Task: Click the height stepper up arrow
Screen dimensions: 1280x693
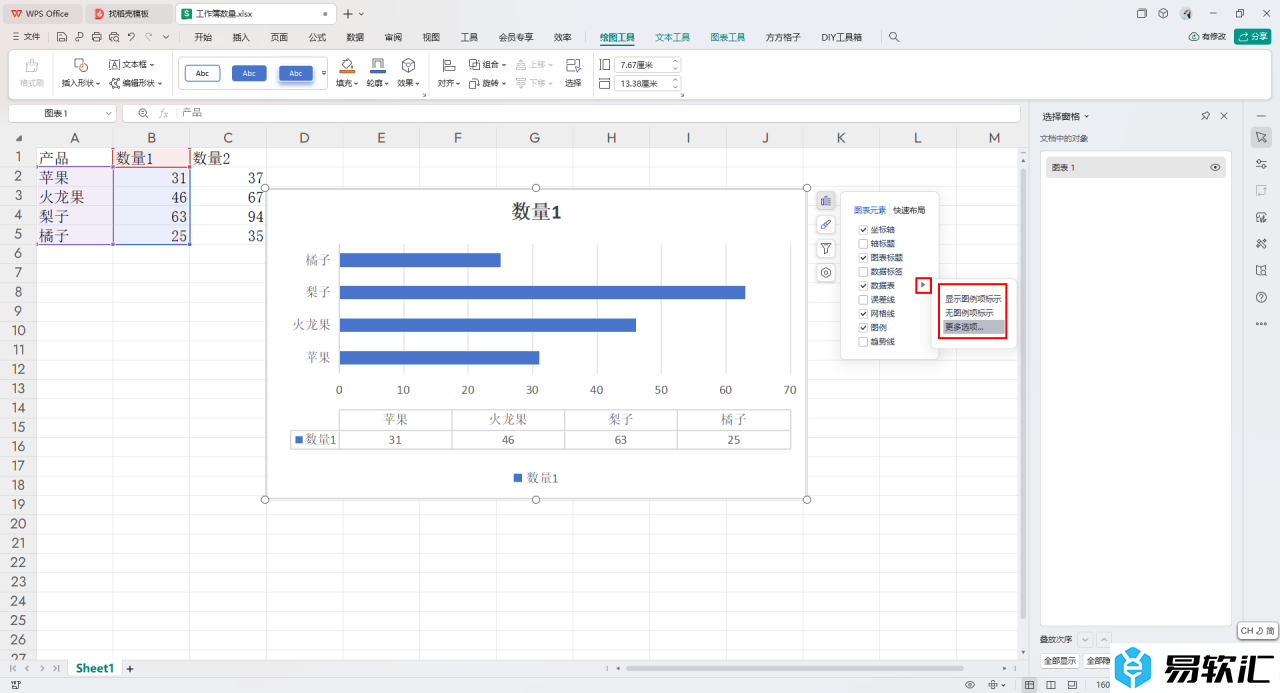Action: click(675, 61)
